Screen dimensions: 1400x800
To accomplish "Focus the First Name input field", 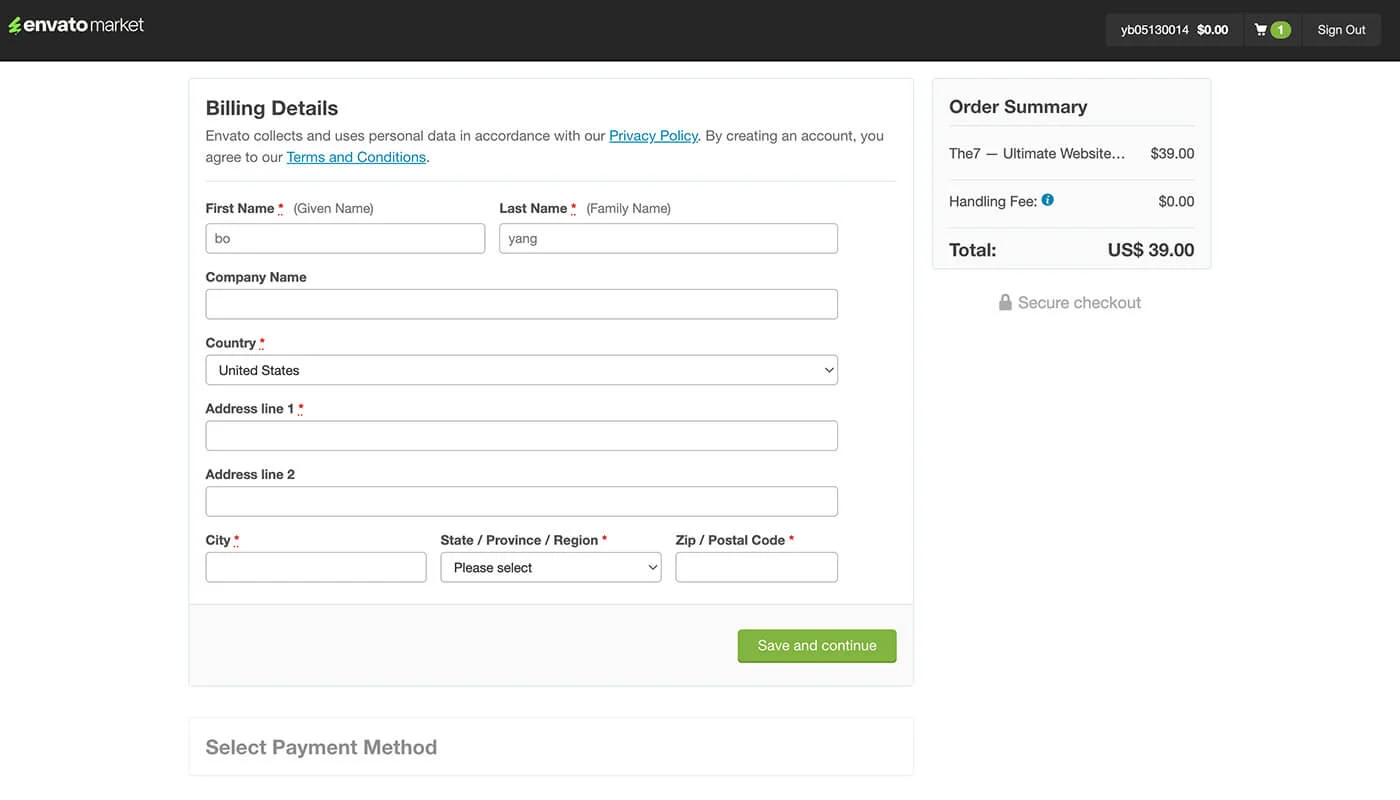I will 345,238.
